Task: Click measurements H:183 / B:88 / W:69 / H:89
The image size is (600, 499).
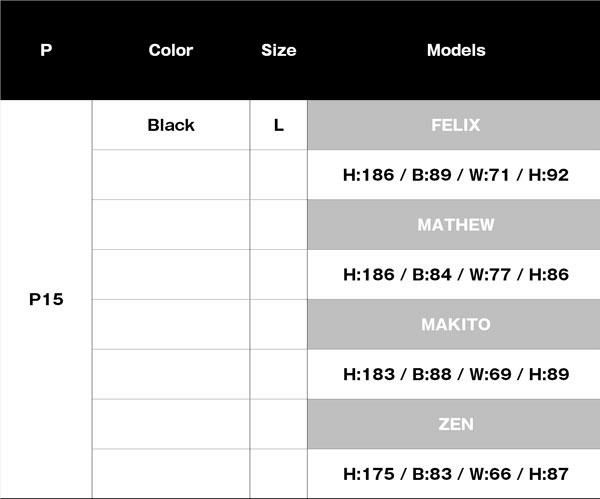Action: pos(455,374)
